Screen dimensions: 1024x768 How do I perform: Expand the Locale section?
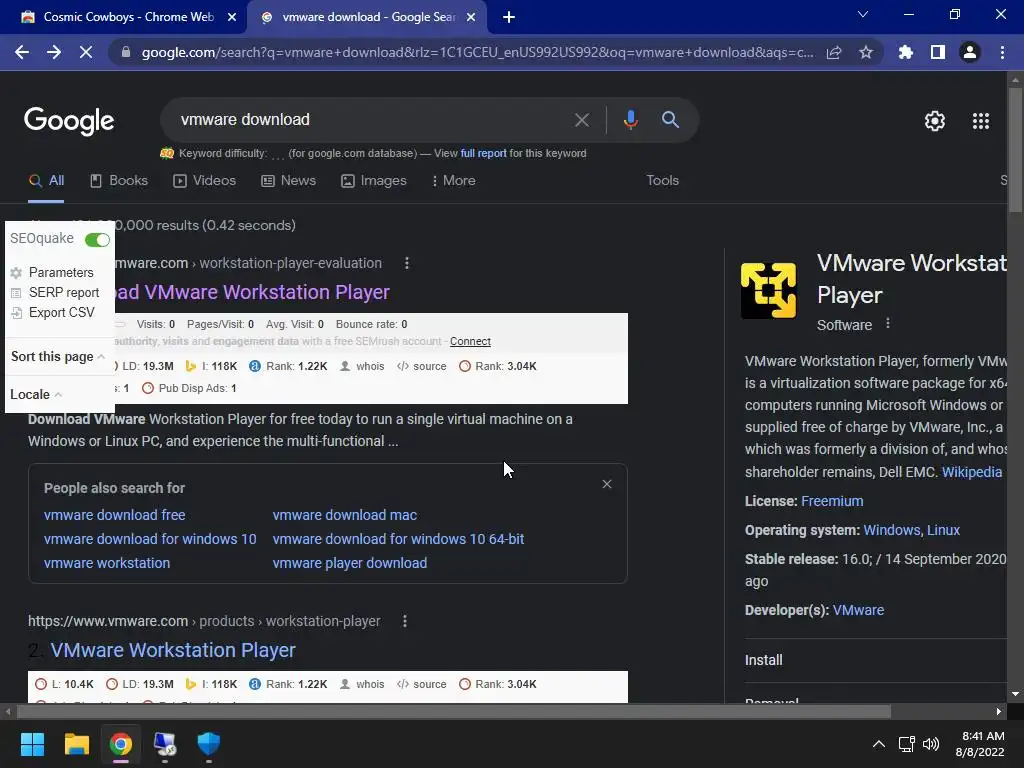coord(36,394)
